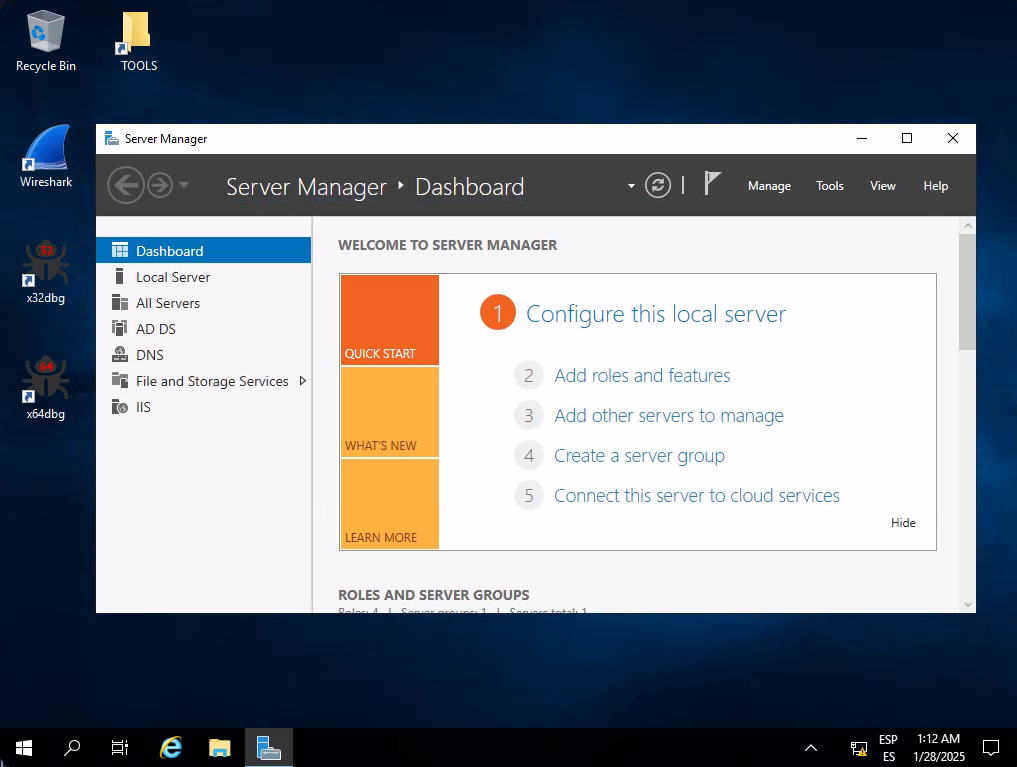This screenshot has width=1017, height=767.
Task: Open the View menu
Action: coord(883,186)
